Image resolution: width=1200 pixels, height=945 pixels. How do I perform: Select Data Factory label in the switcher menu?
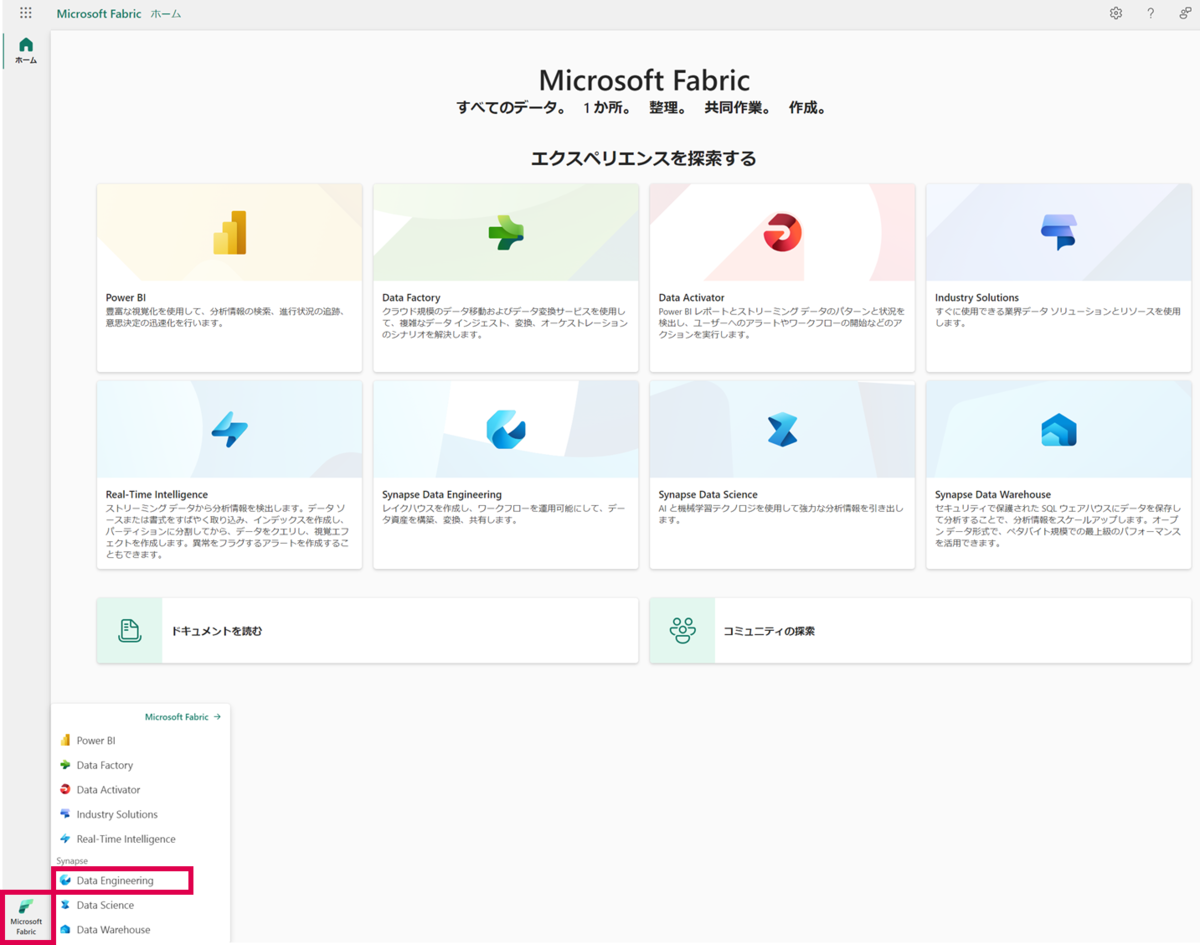[x=105, y=765]
